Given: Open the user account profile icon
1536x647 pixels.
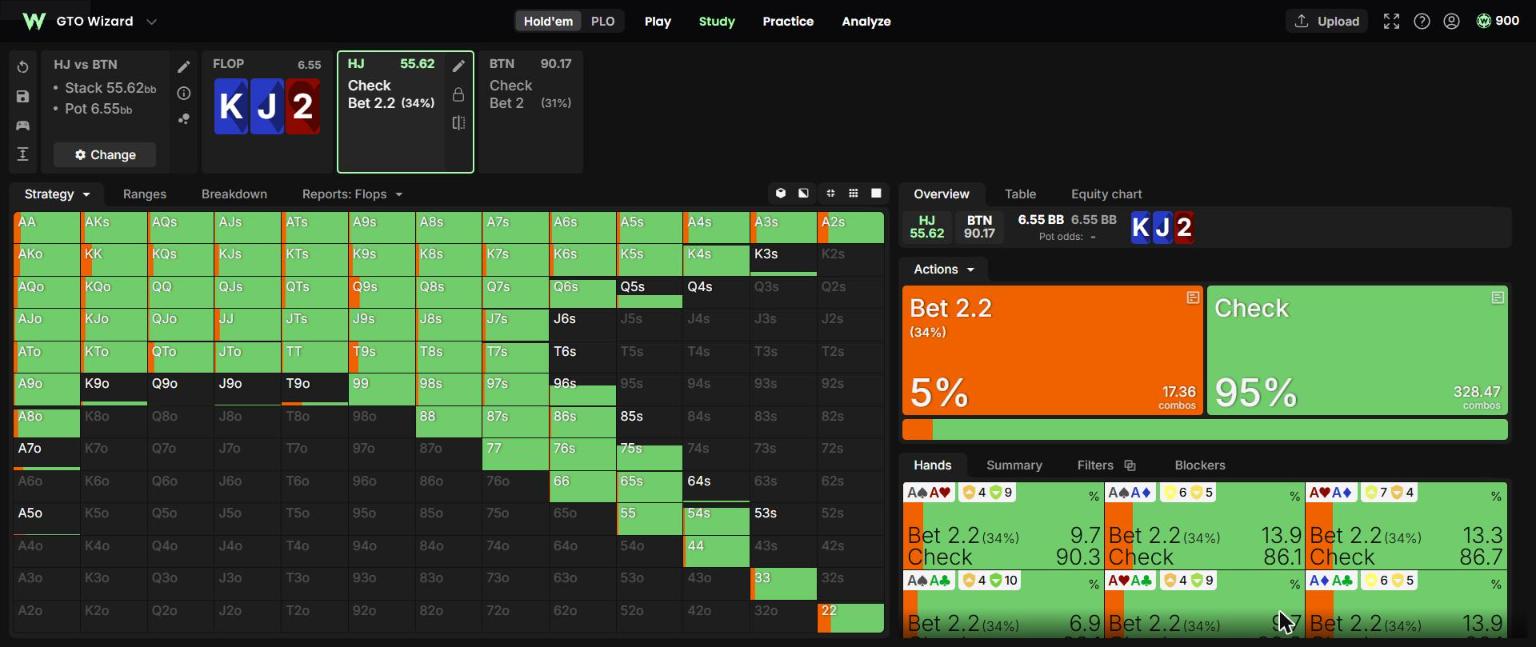Looking at the screenshot, I should coord(1451,21).
